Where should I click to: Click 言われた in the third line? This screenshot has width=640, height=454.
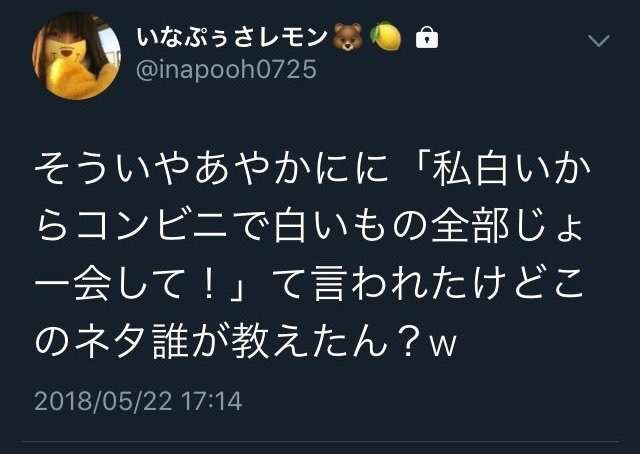388,283
